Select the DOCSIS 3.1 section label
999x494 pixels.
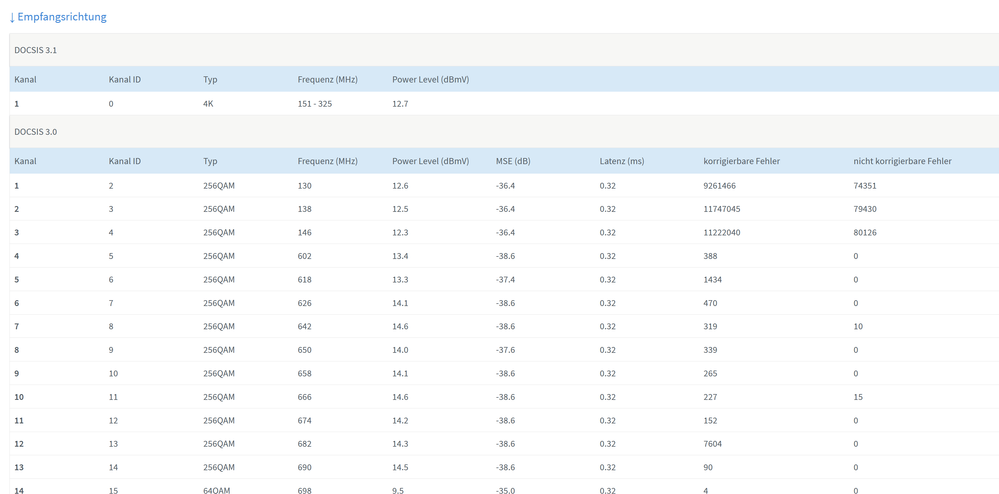pyautogui.click(x=36, y=50)
